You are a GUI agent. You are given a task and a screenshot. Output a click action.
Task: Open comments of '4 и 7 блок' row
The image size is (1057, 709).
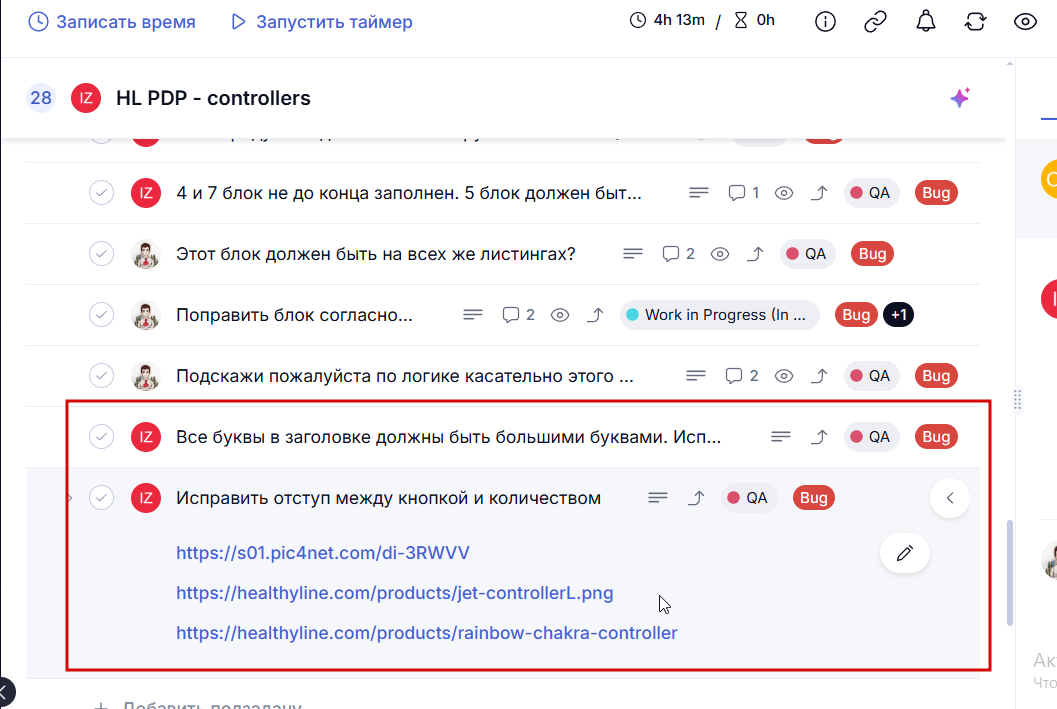(x=744, y=193)
